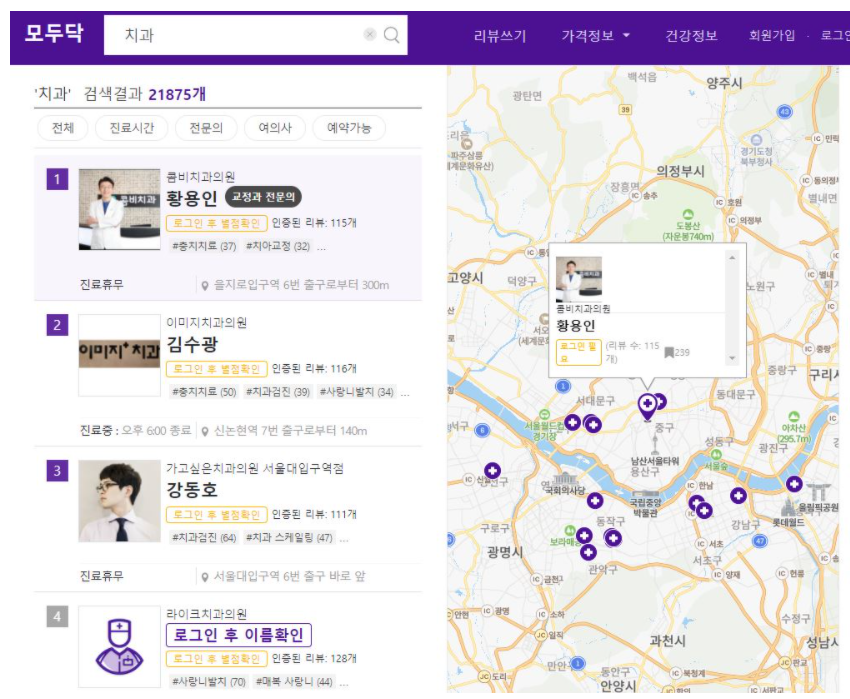Click 라이크치과의원 clinic name
The width and height of the screenshot is (850, 699).
[207, 614]
